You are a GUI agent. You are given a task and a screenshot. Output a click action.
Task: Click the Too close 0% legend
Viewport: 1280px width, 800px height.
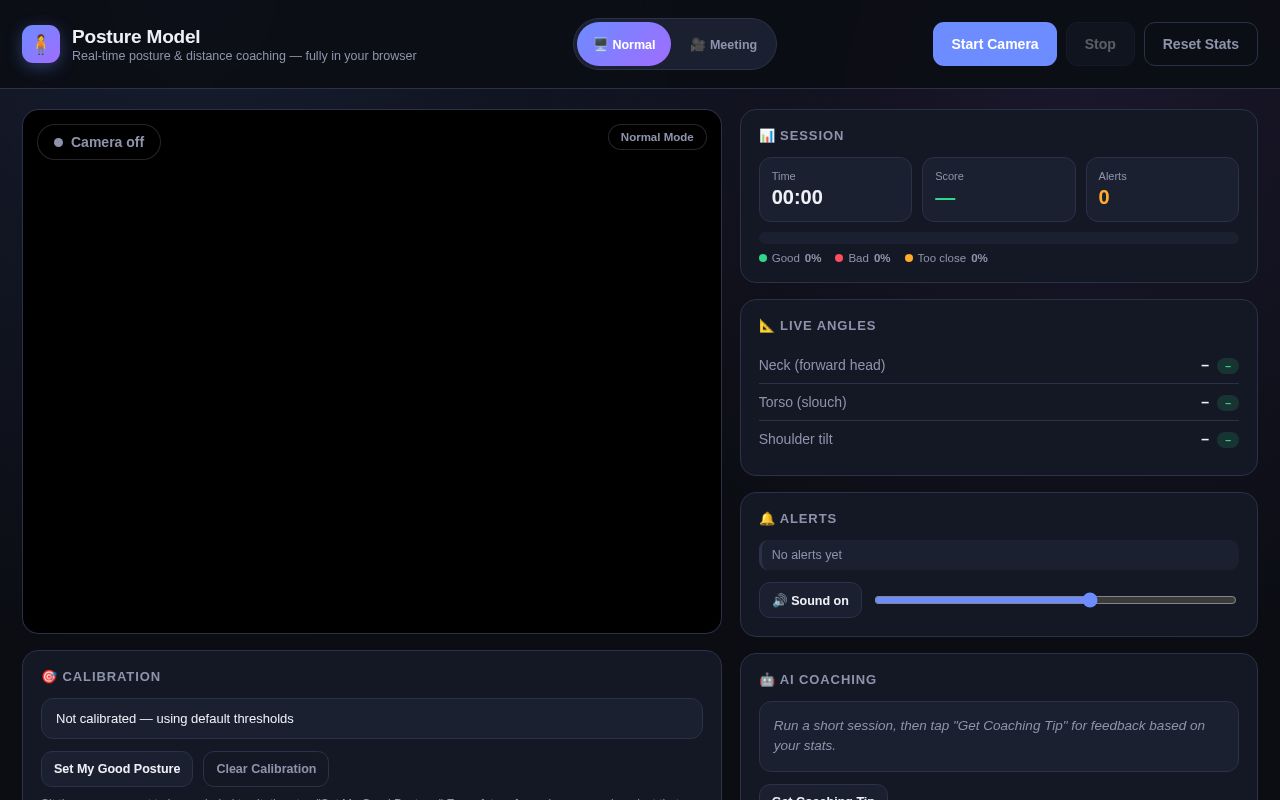coord(946,258)
